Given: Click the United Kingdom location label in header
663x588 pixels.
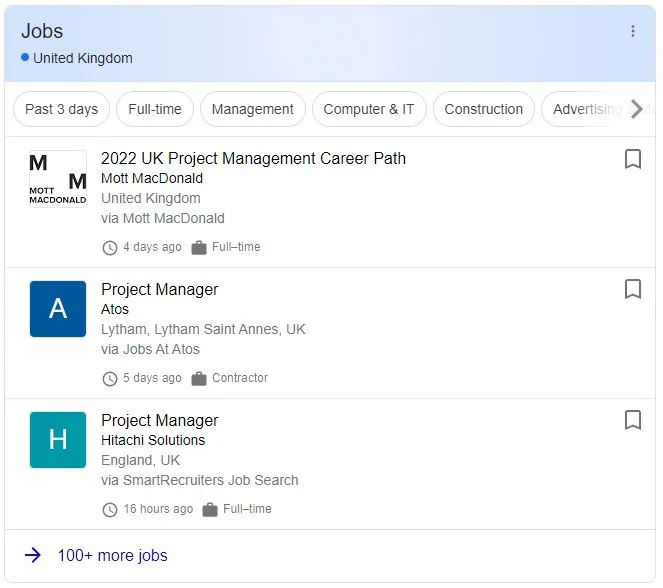Looking at the screenshot, I should (x=83, y=58).
